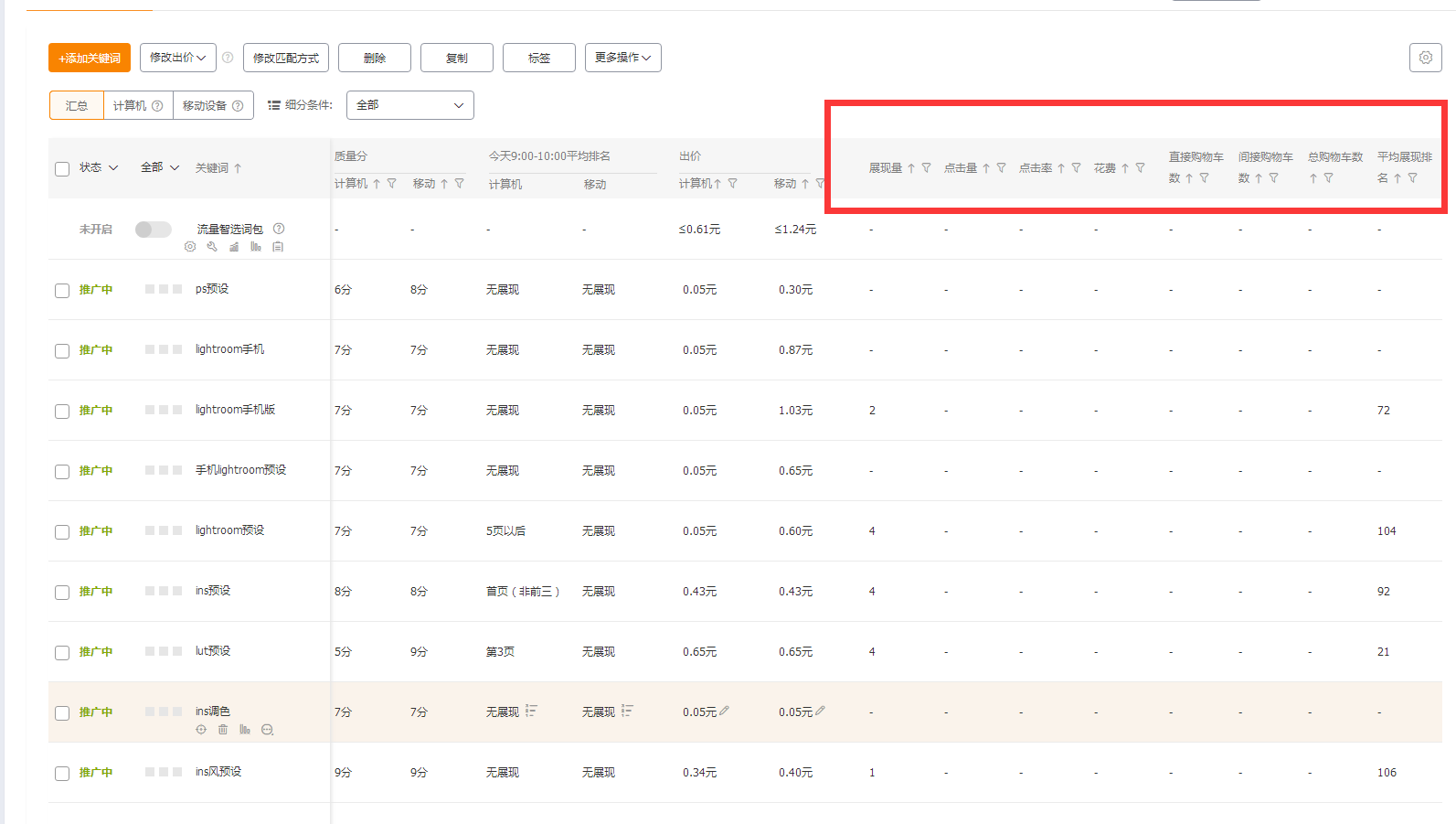Screen dimensions: 1456x824
Task: Click the 标签 button
Action: point(539,58)
